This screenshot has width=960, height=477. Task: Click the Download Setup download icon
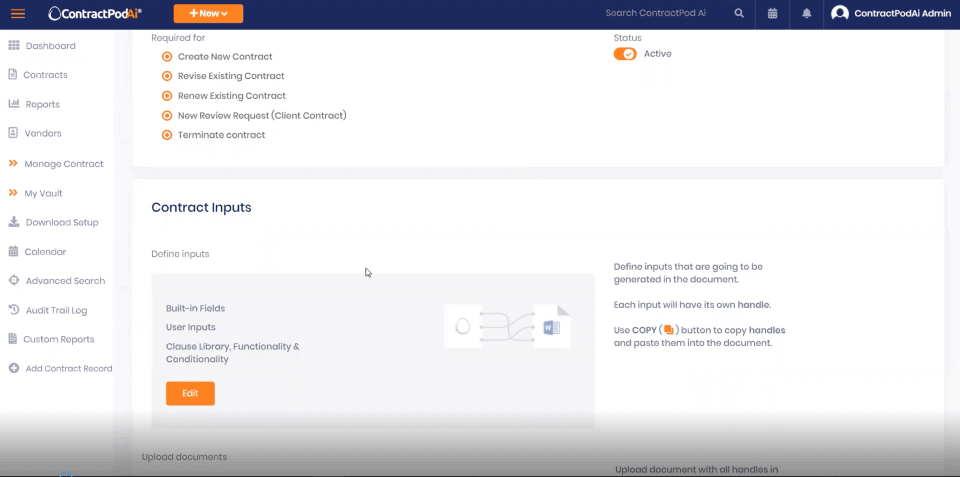(x=13, y=222)
